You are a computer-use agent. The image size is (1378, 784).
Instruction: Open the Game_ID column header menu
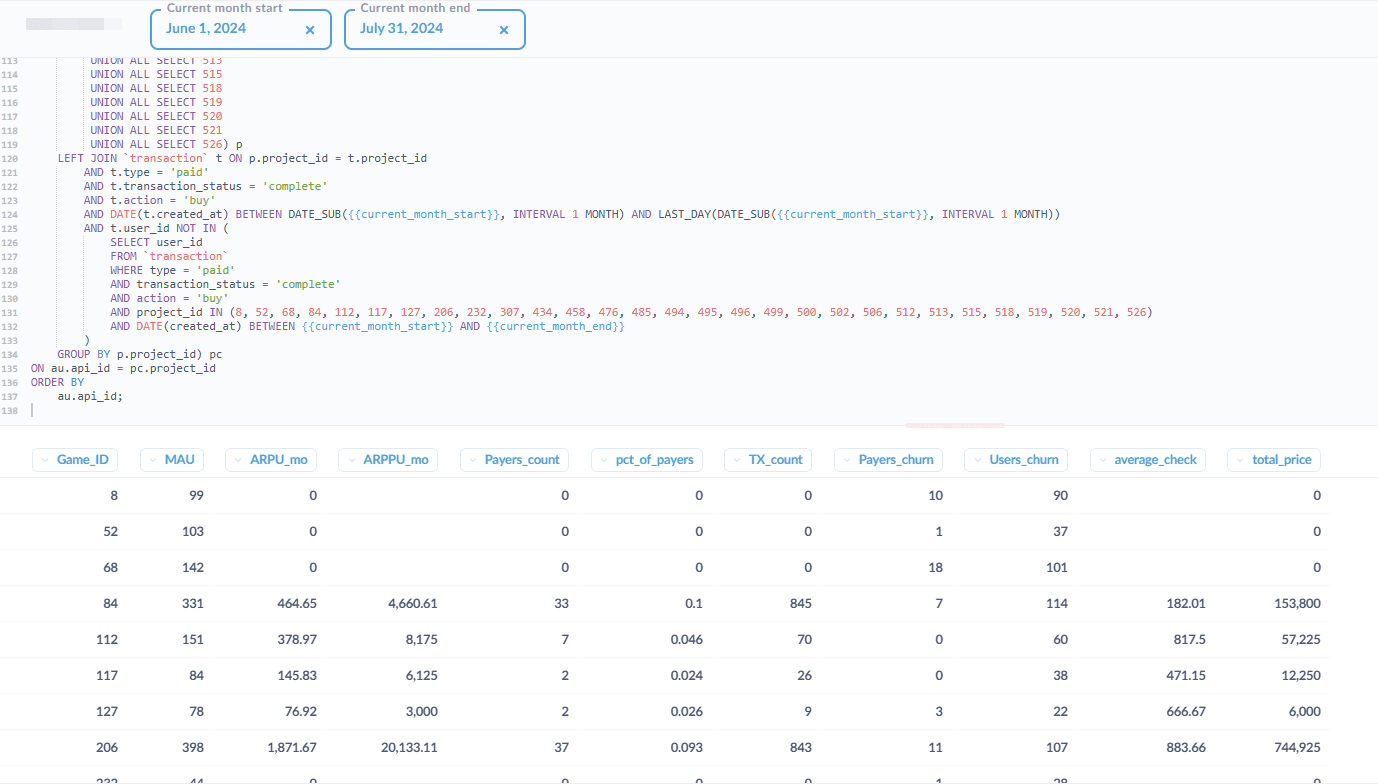[76, 460]
